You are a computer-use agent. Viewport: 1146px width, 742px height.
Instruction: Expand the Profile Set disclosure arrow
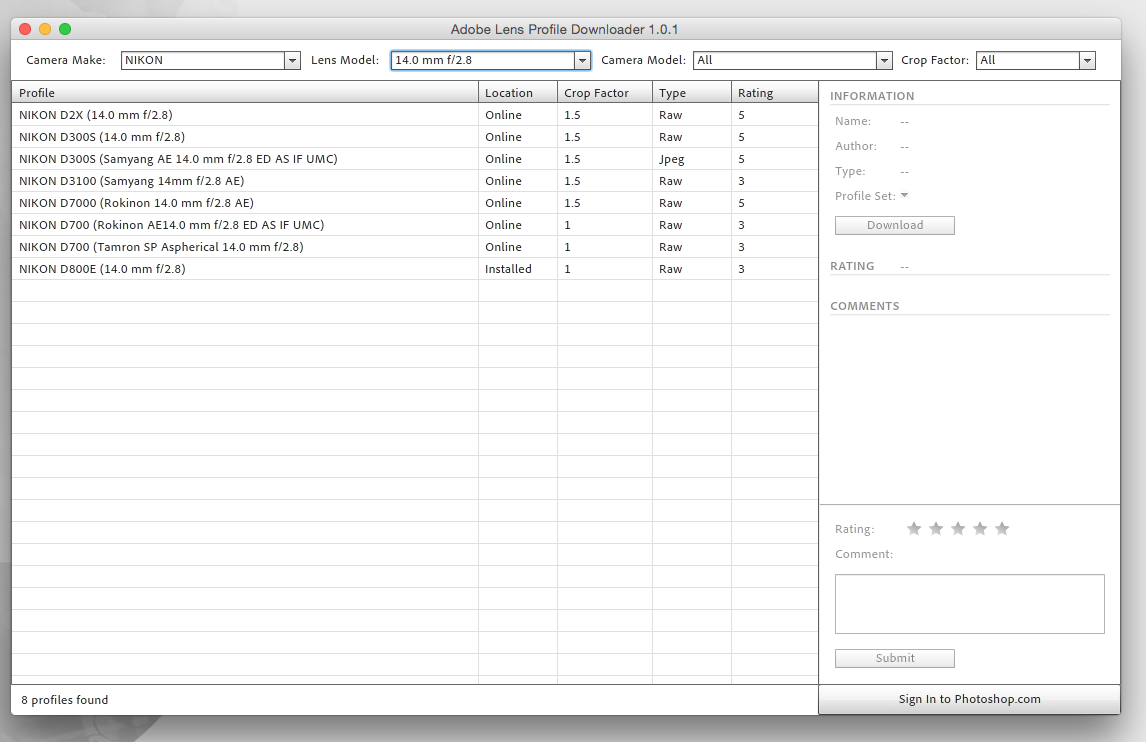point(904,195)
